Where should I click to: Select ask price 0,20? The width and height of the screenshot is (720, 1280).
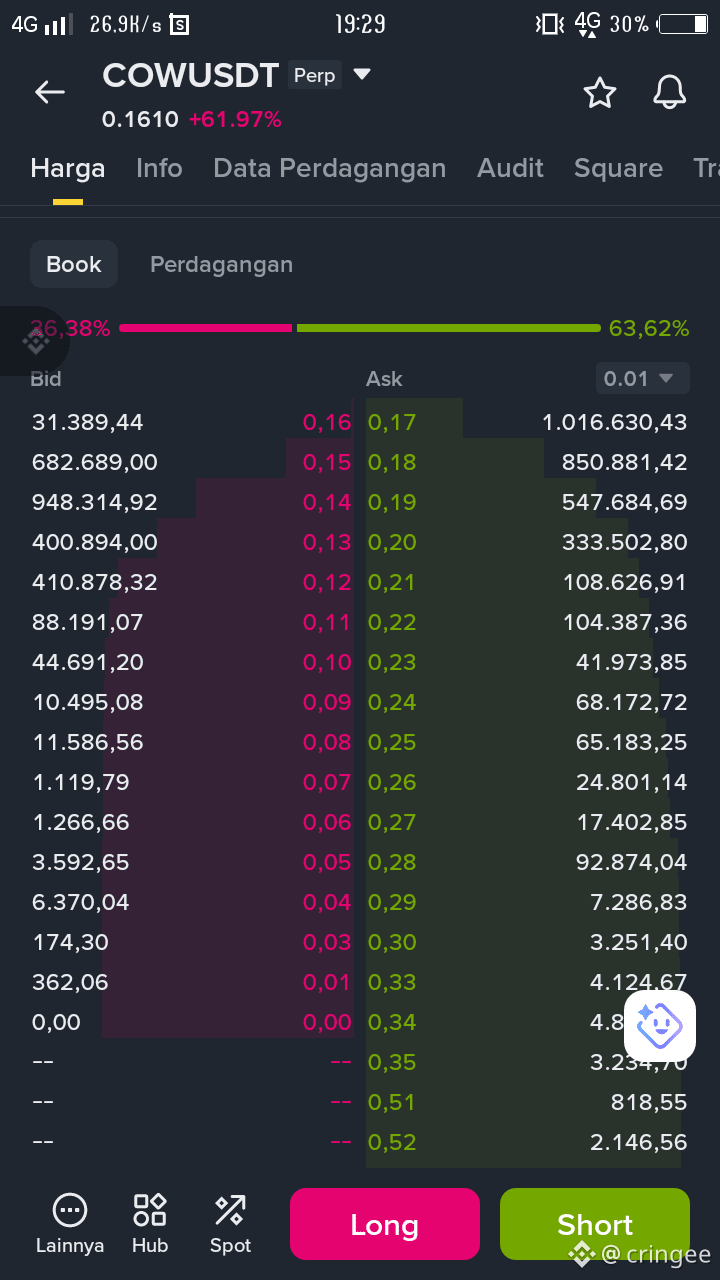click(392, 542)
